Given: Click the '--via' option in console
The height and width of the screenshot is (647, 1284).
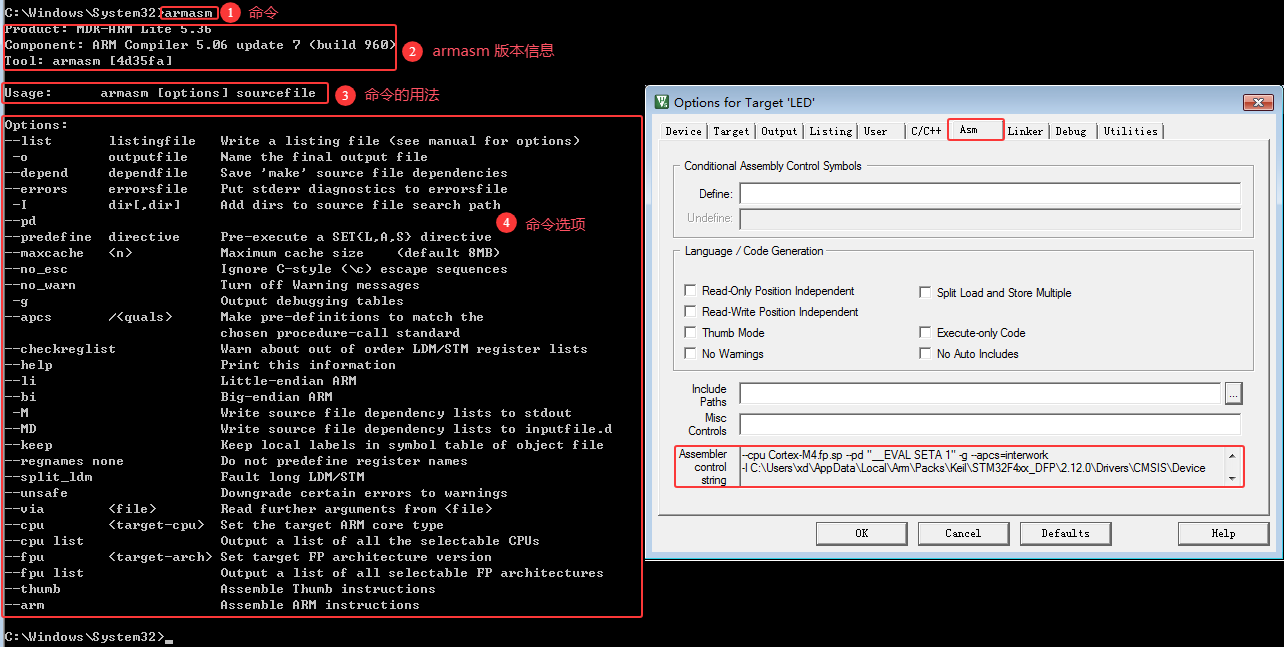Looking at the screenshot, I should pyautogui.click(x=24, y=509).
